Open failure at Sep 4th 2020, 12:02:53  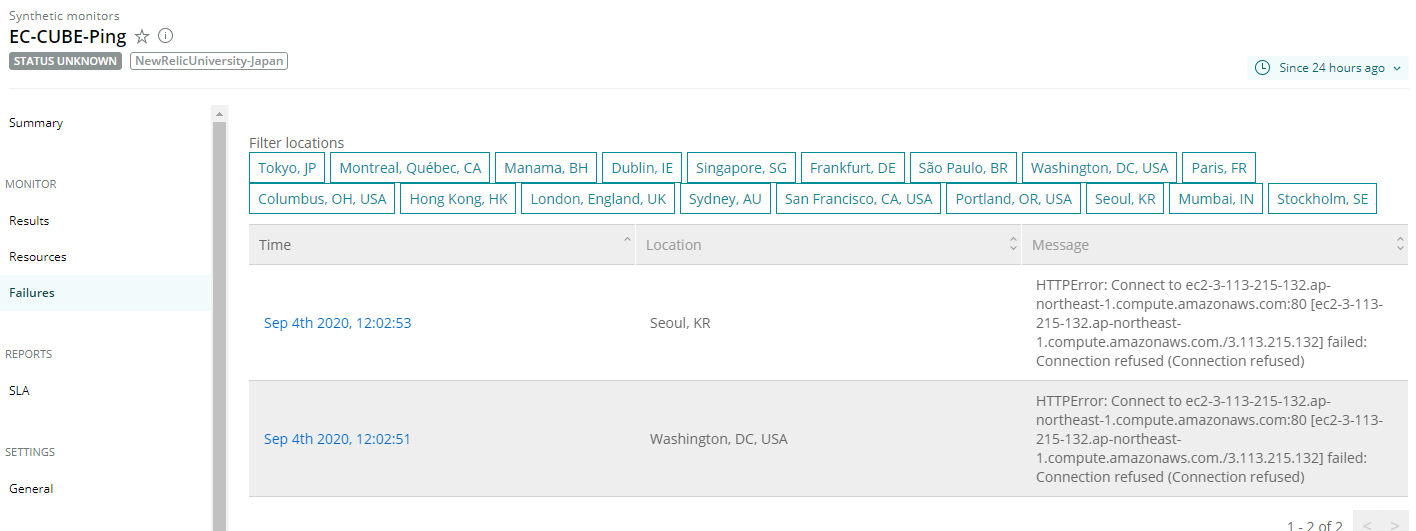[337, 323]
